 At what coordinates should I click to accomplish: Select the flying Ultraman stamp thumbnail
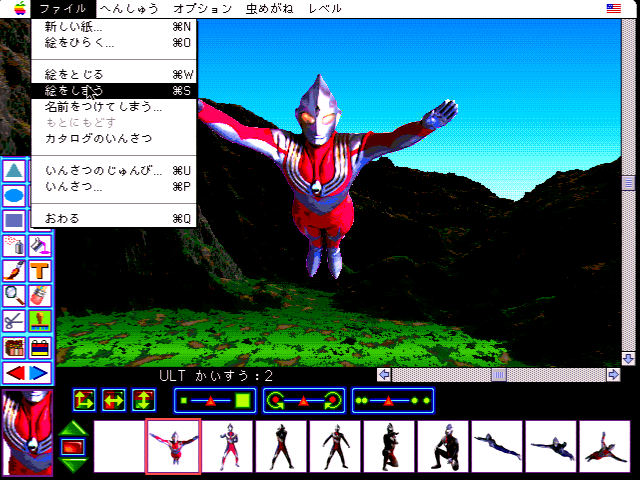pos(173,447)
